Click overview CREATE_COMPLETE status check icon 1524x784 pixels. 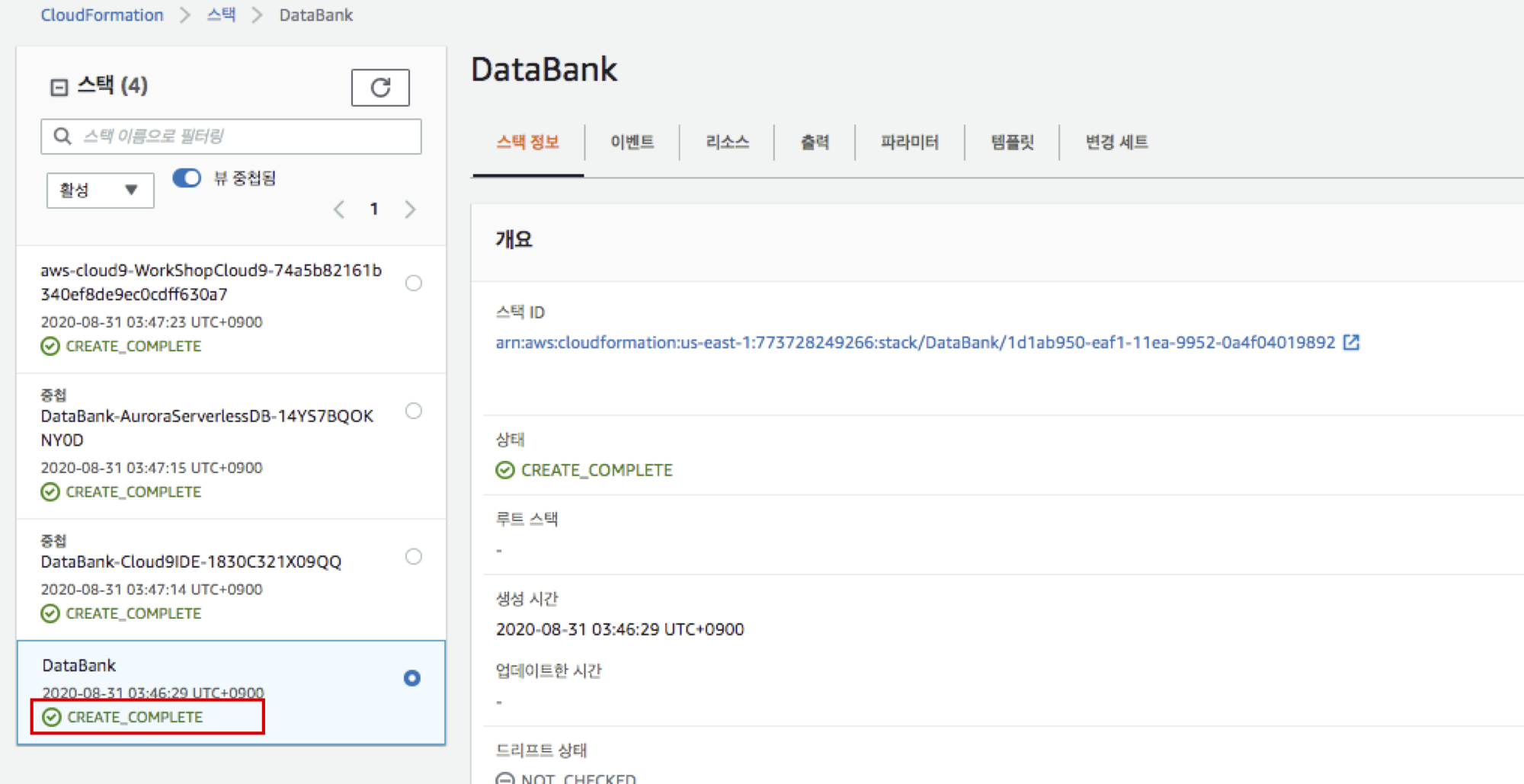[505, 470]
